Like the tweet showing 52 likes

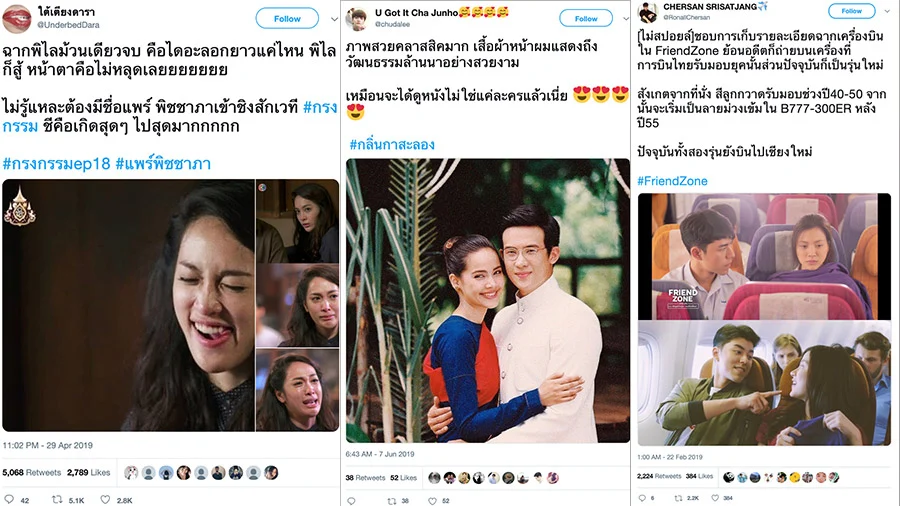click(432, 501)
